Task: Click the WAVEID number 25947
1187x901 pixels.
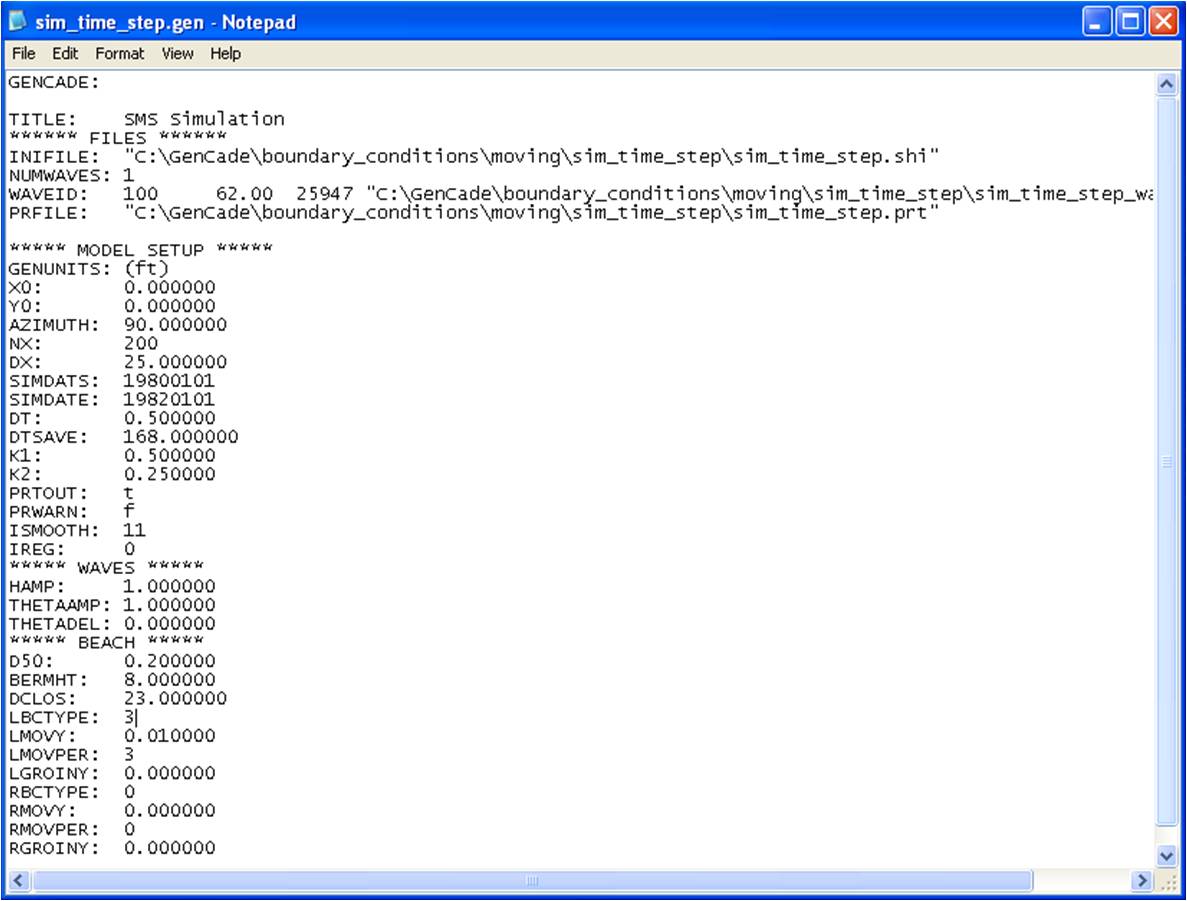Action: [x=324, y=194]
